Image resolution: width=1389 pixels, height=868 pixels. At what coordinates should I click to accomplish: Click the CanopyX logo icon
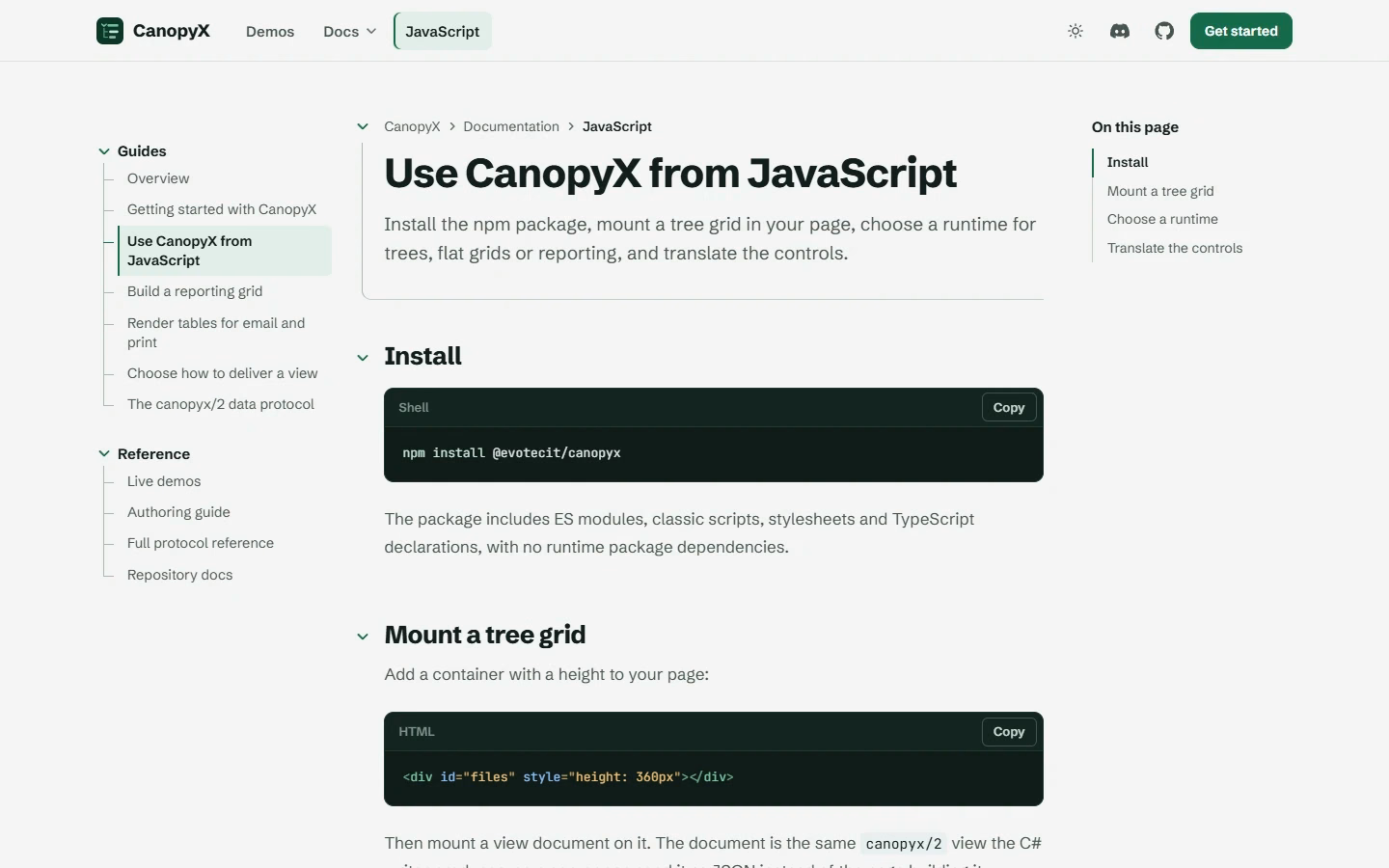coord(110,31)
